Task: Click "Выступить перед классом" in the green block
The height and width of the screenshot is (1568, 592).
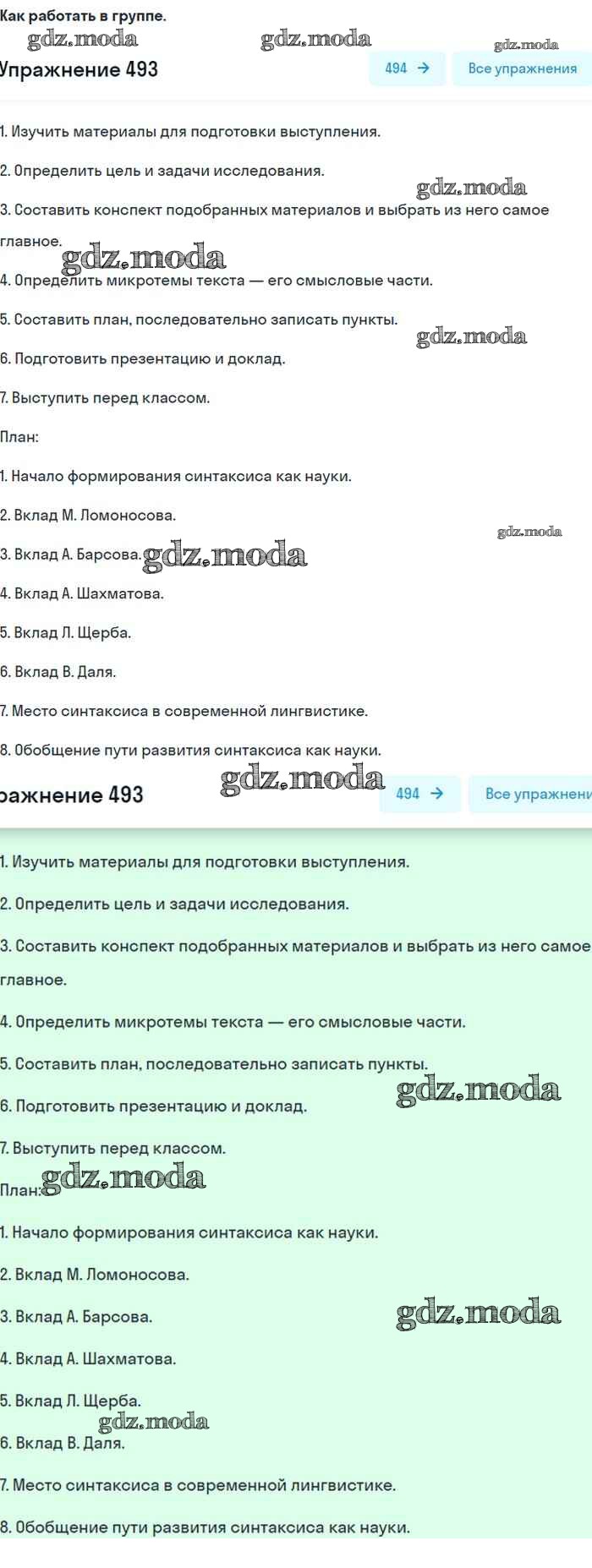Action: pos(113,1148)
